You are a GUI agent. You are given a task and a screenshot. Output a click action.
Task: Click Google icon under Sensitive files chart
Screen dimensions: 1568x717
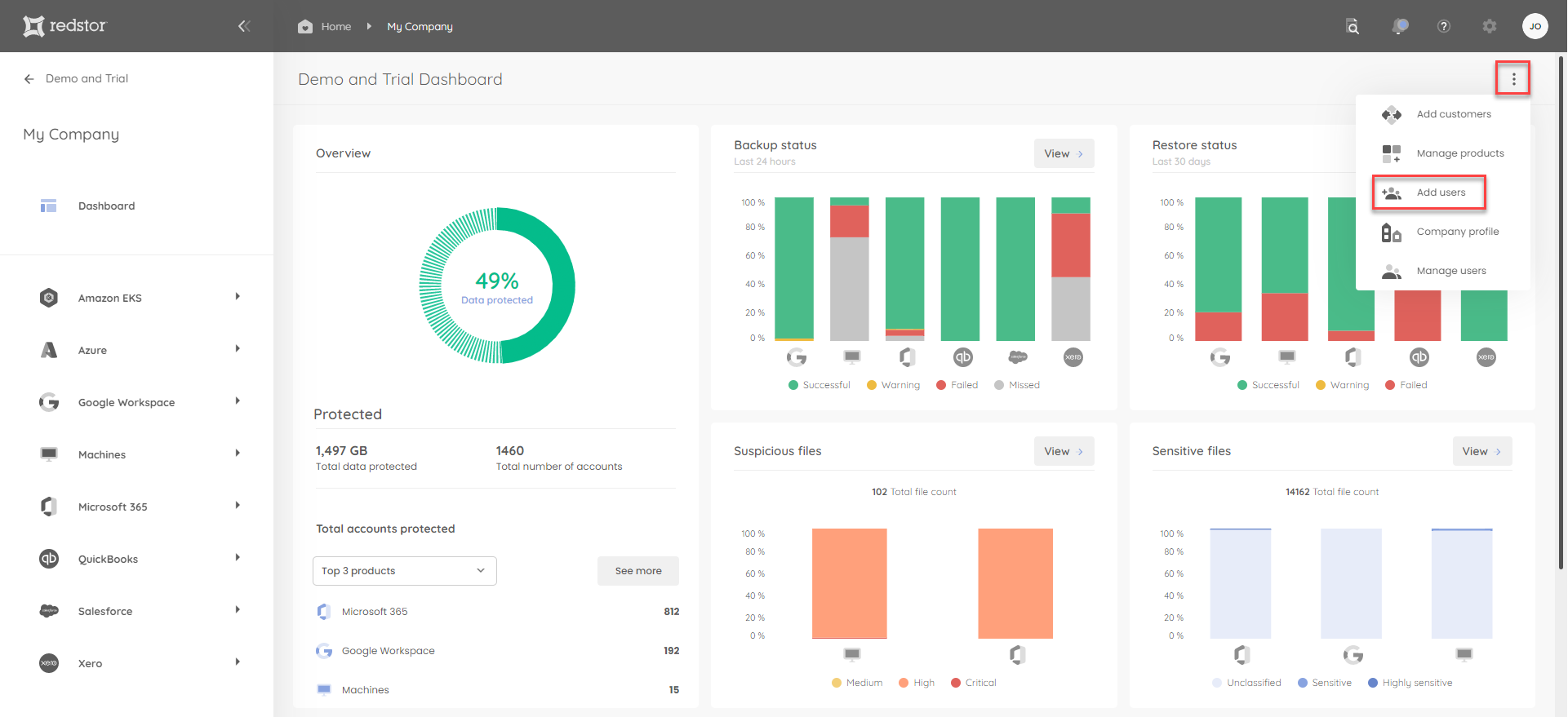coord(1353,654)
